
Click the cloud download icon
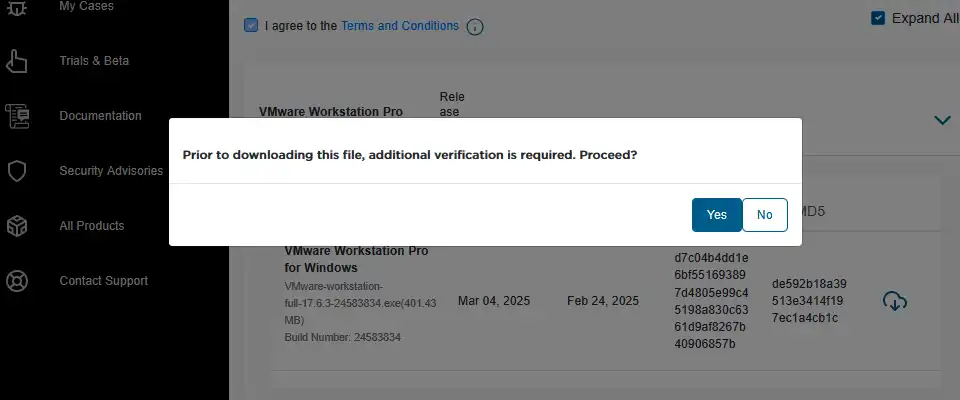[894, 301]
